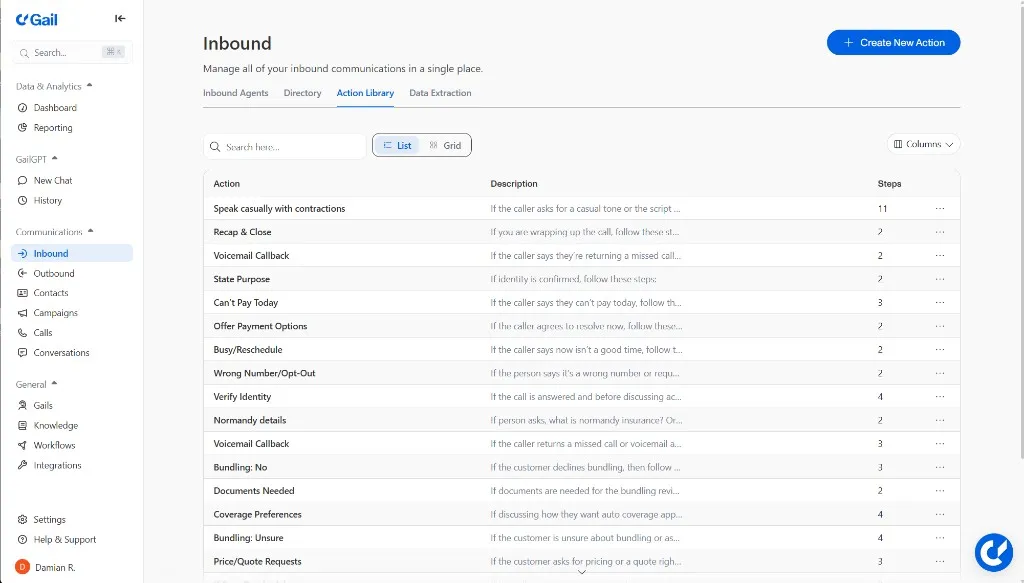1024x583 pixels.
Task: Open Settings
Action: pyautogui.click(x=50, y=520)
